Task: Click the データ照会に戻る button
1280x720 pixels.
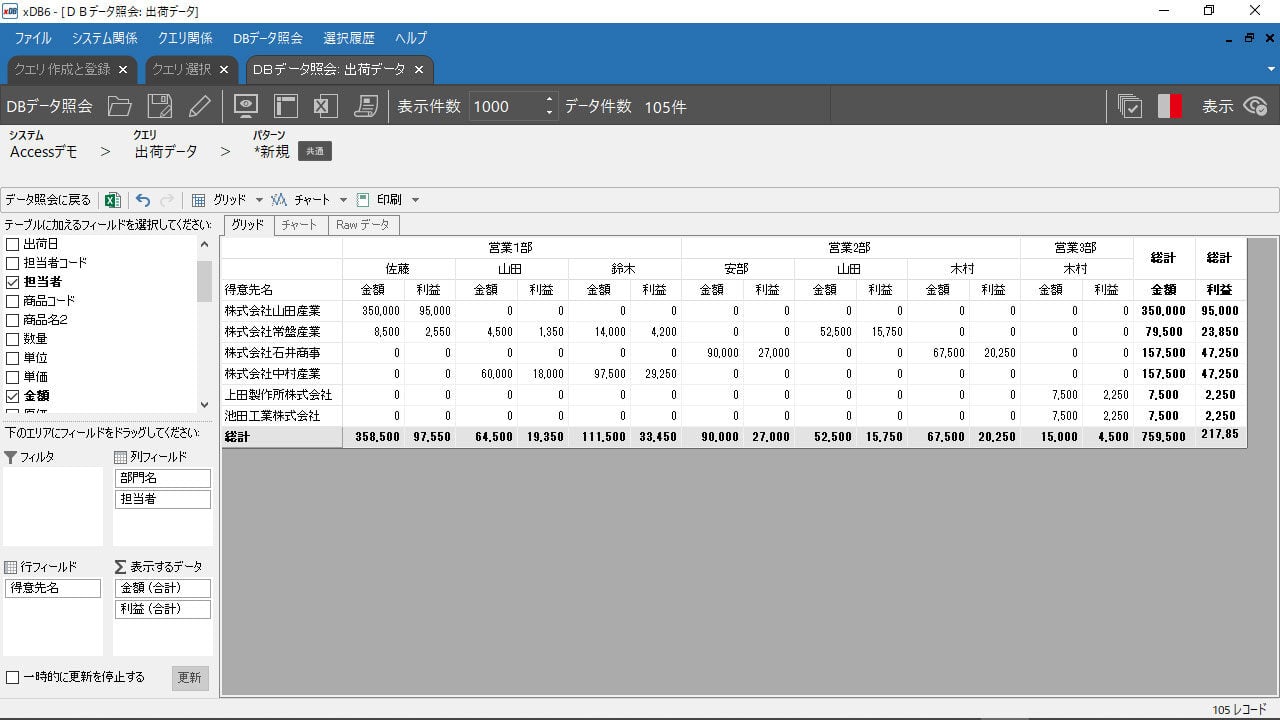Action: coord(48,200)
